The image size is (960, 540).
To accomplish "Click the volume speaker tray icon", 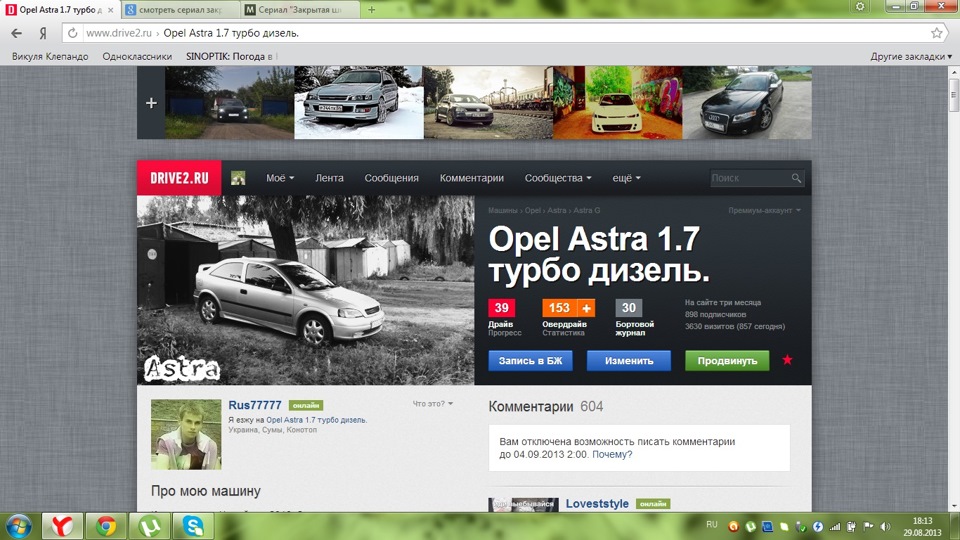I will 885,527.
